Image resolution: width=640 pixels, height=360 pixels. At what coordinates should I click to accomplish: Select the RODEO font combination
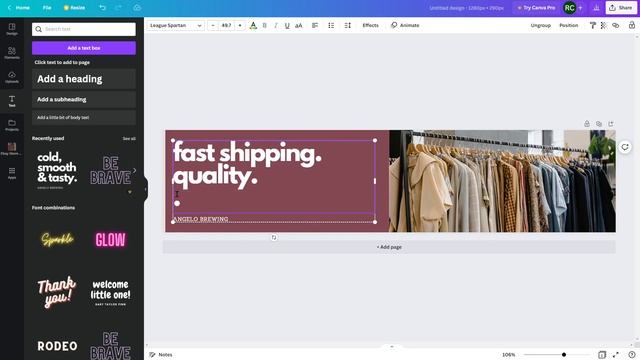pos(57,346)
